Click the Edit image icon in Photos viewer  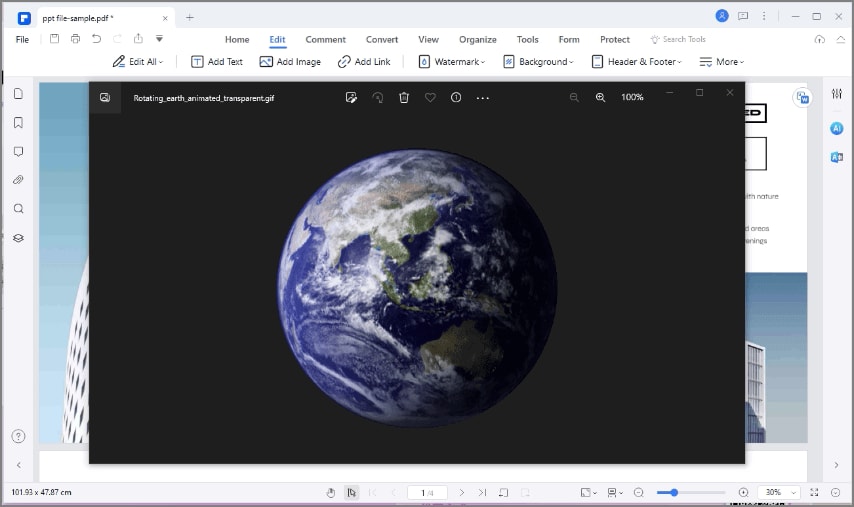point(351,97)
